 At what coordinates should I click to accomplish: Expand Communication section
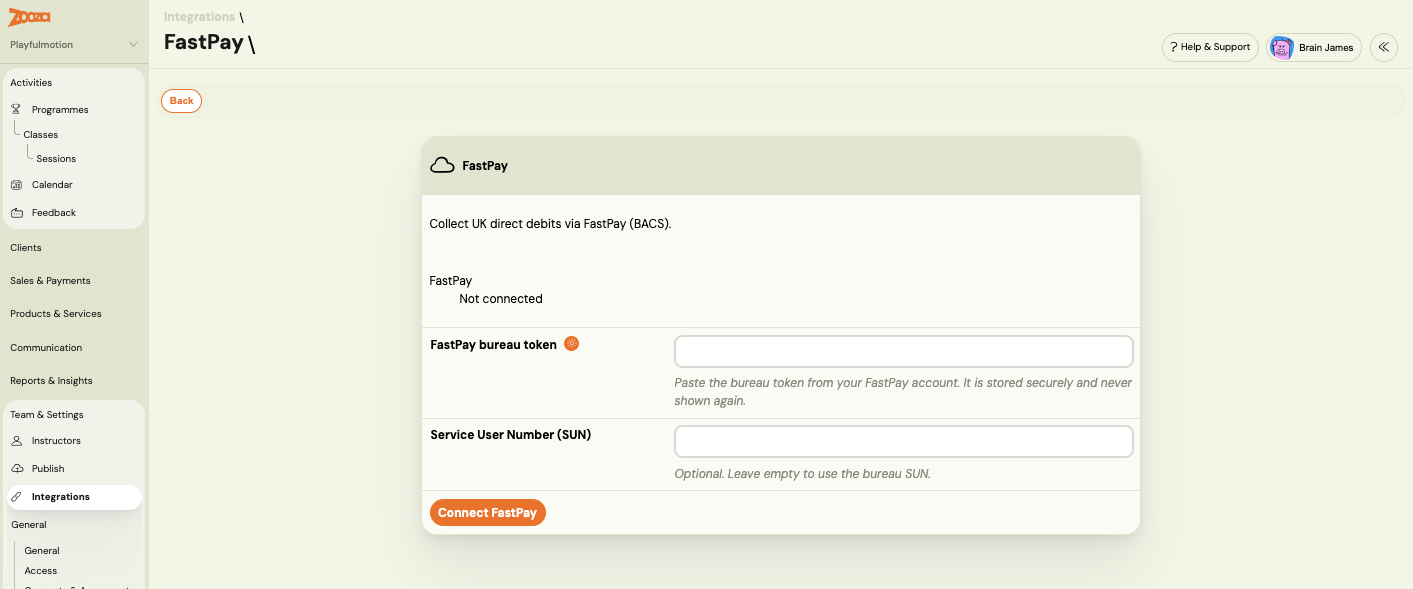46,348
